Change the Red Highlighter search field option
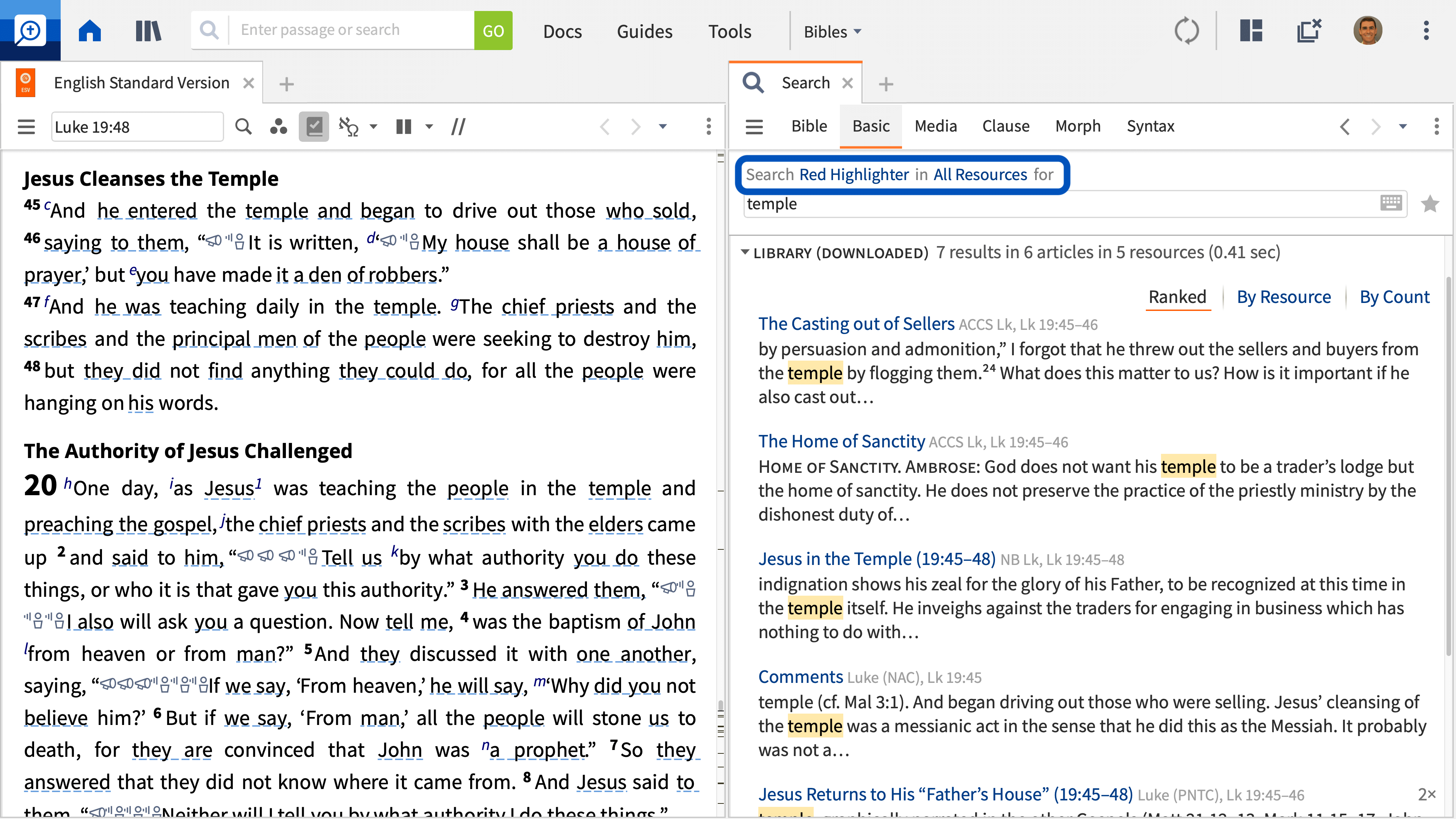The height and width of the screenshot is (819, 1456). pos(854,175)
